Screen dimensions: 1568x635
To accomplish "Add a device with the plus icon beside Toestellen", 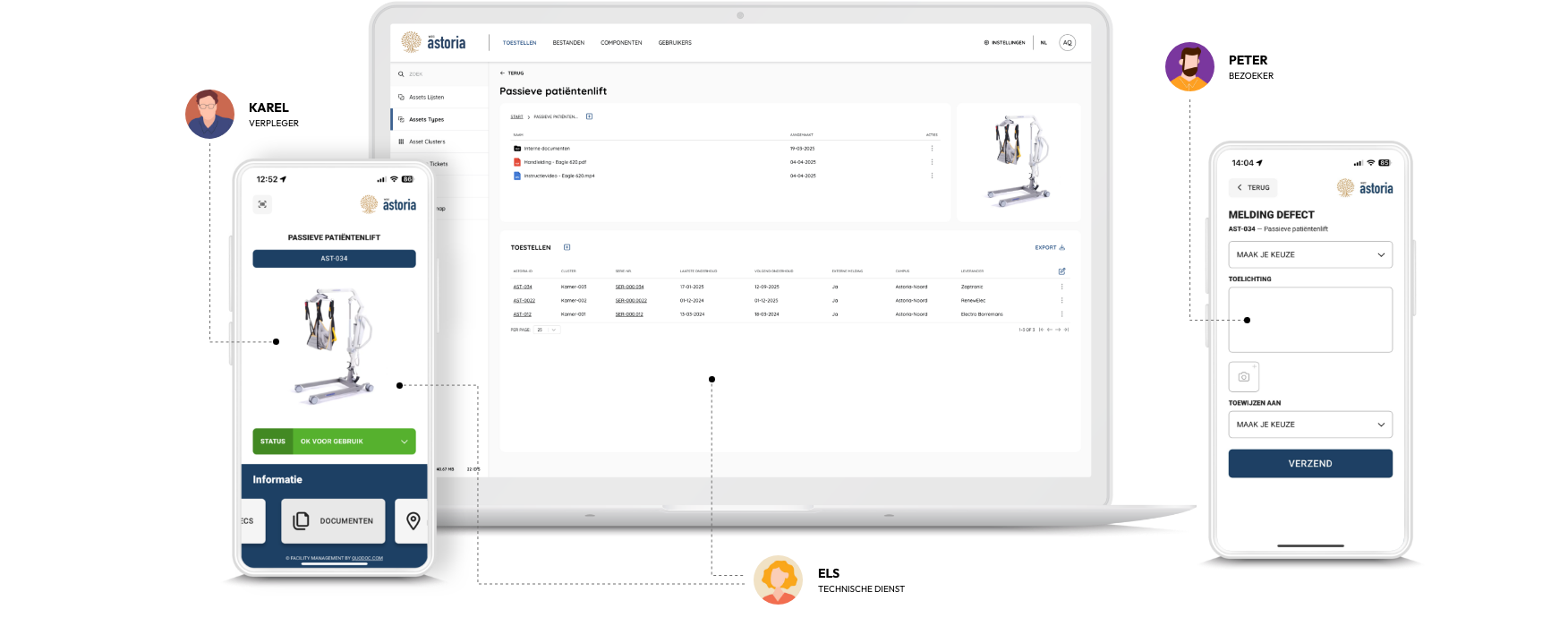I will (567, 247).
